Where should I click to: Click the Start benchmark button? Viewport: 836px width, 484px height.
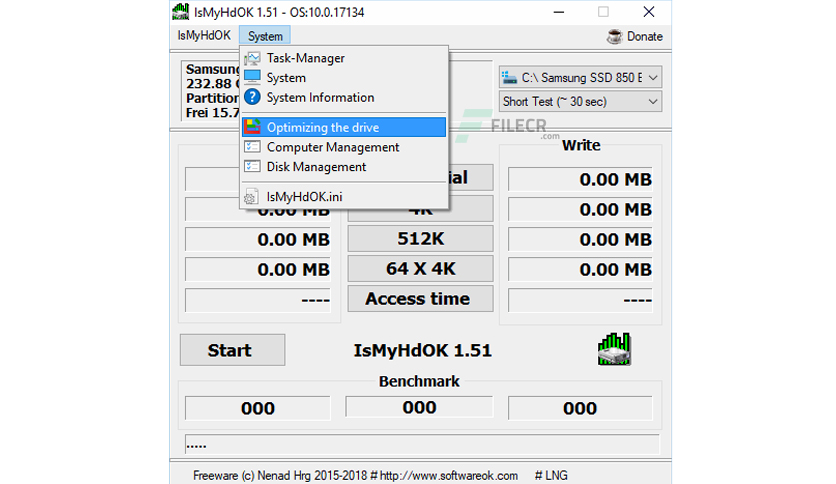tap(232, 350)
